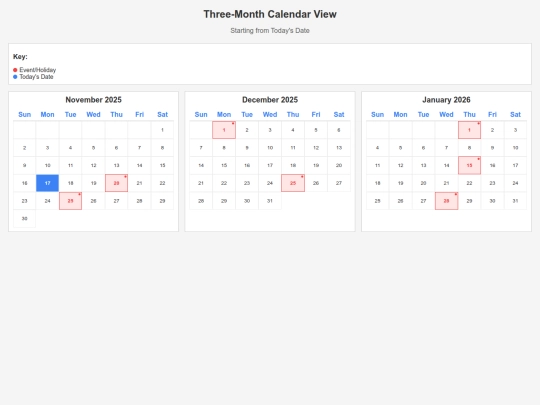Screen dimensions: 540x405
Task: Choose January 12 in the calendar
Action: coord(401,165)
